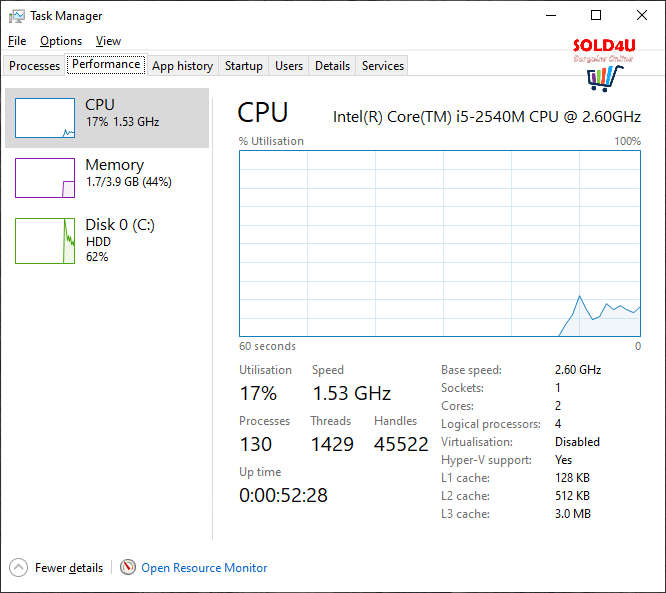Click the Resource Monitor gauge icon

pyautogui.click(x=128, y=568)
